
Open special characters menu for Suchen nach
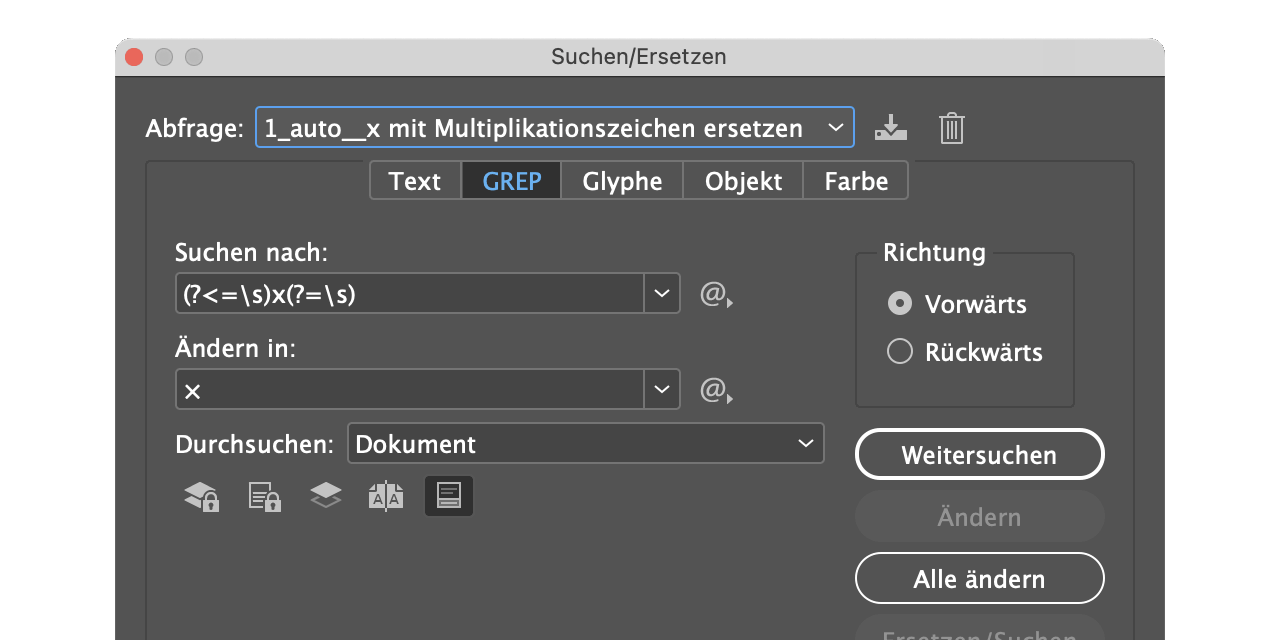pyautogui.click(x=715, y=293)
